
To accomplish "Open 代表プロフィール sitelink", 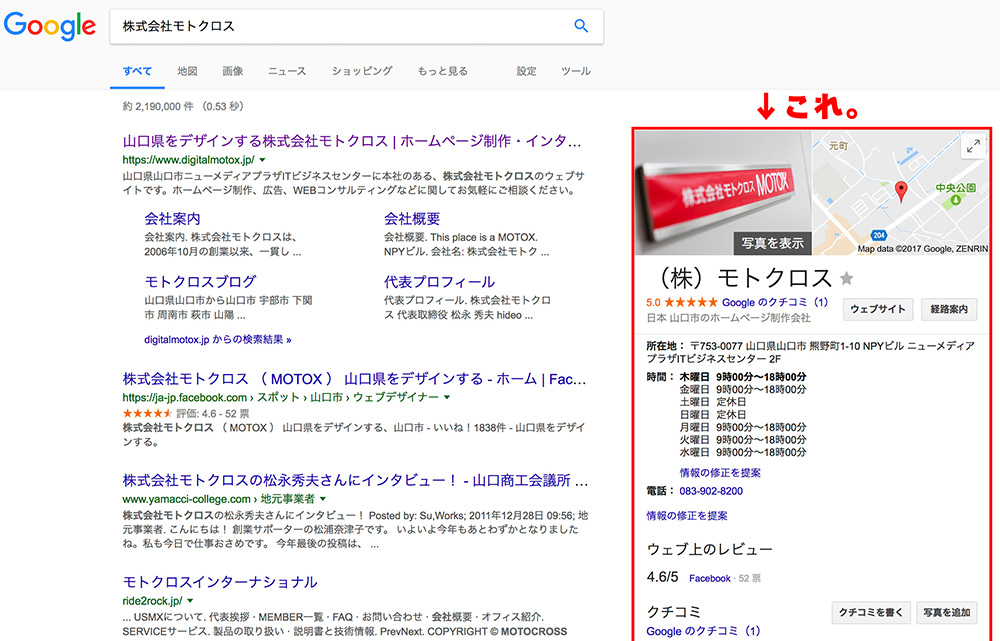I will coord(439,281).
